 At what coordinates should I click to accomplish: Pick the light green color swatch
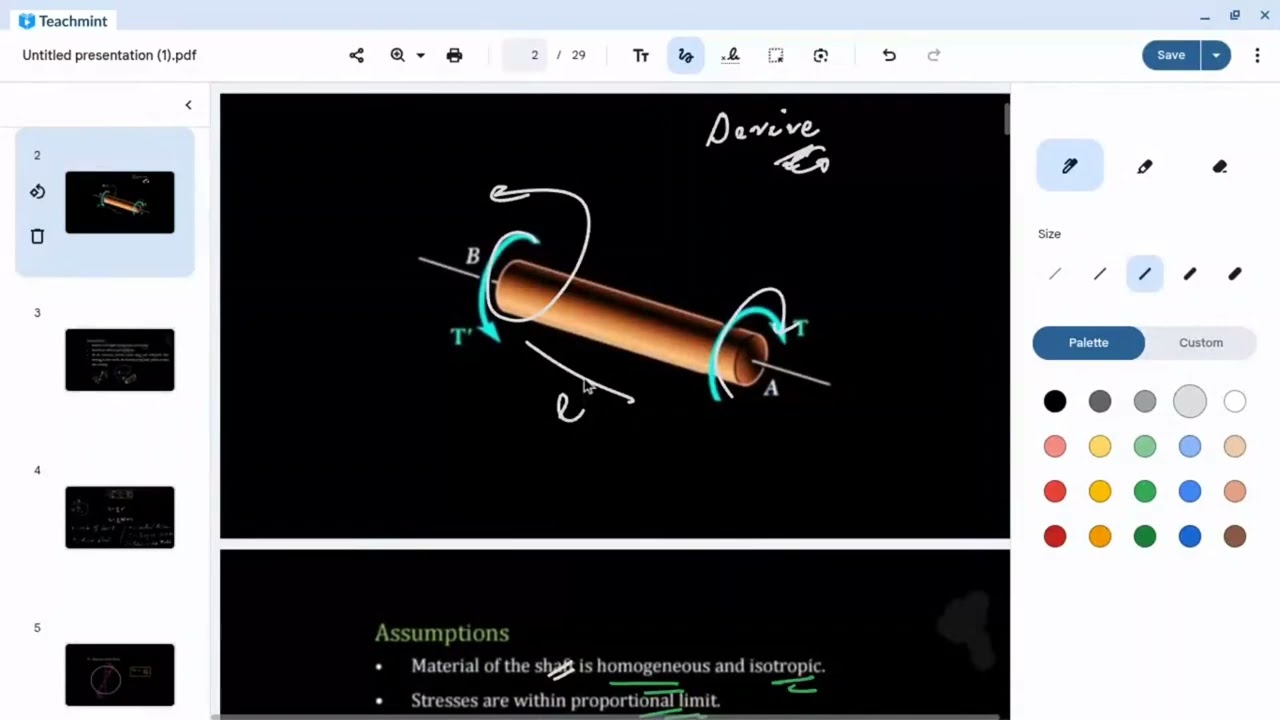[x=1145, y=446]
